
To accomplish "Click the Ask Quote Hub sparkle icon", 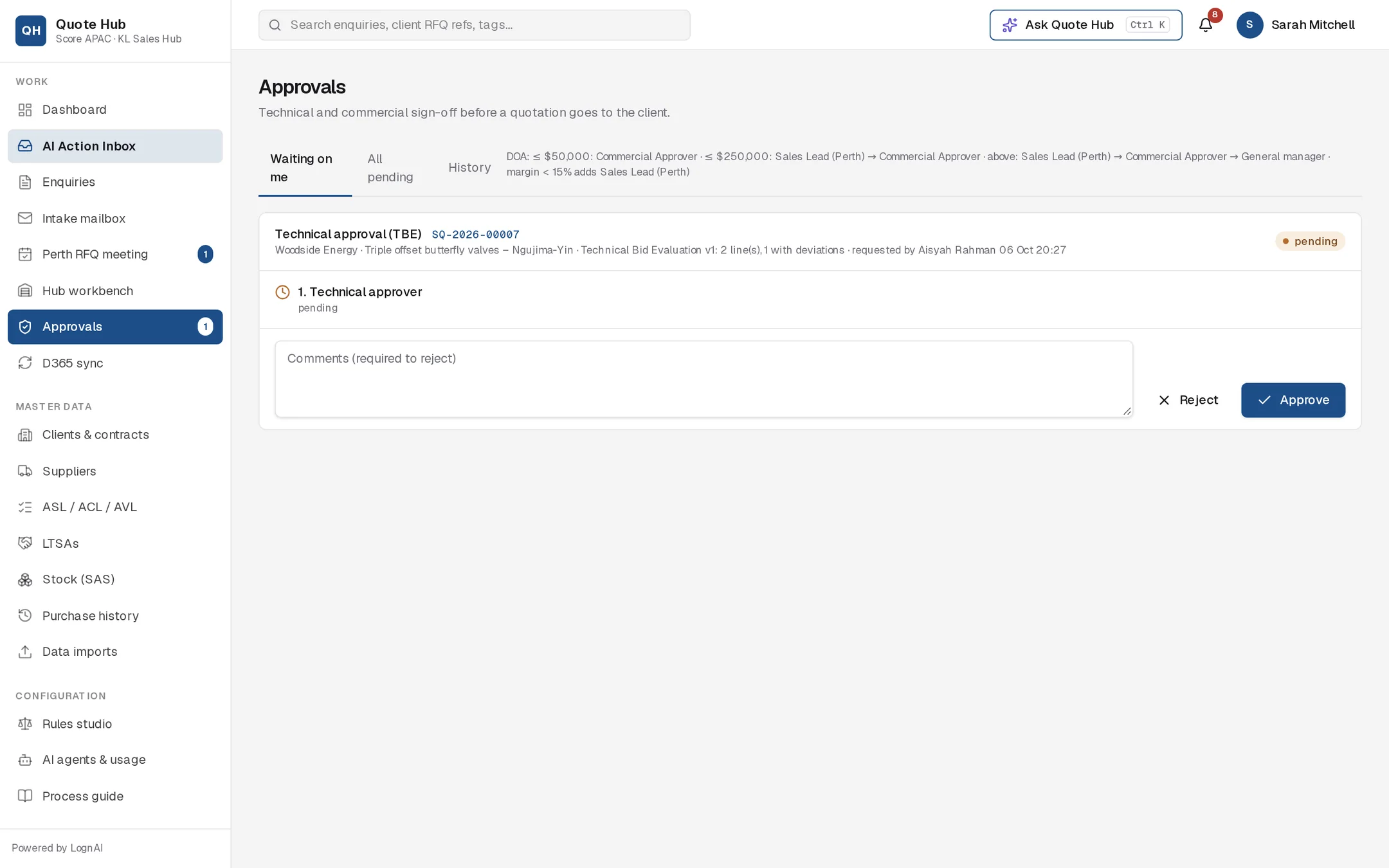I will 1010,25.
